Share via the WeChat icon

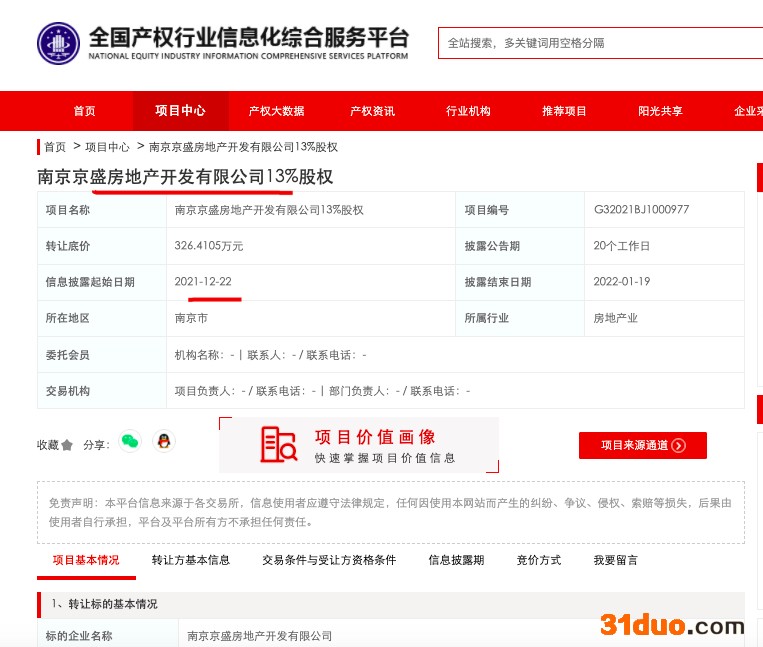coord(130,441)
